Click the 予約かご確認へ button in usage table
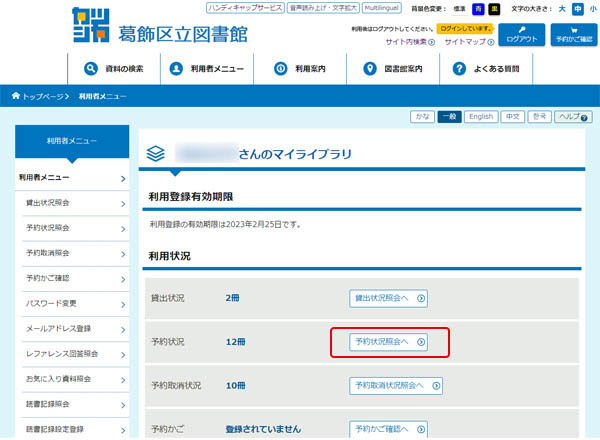Image resolution: width=600 pixels, height=440 pixels. (x=388, y=429)
